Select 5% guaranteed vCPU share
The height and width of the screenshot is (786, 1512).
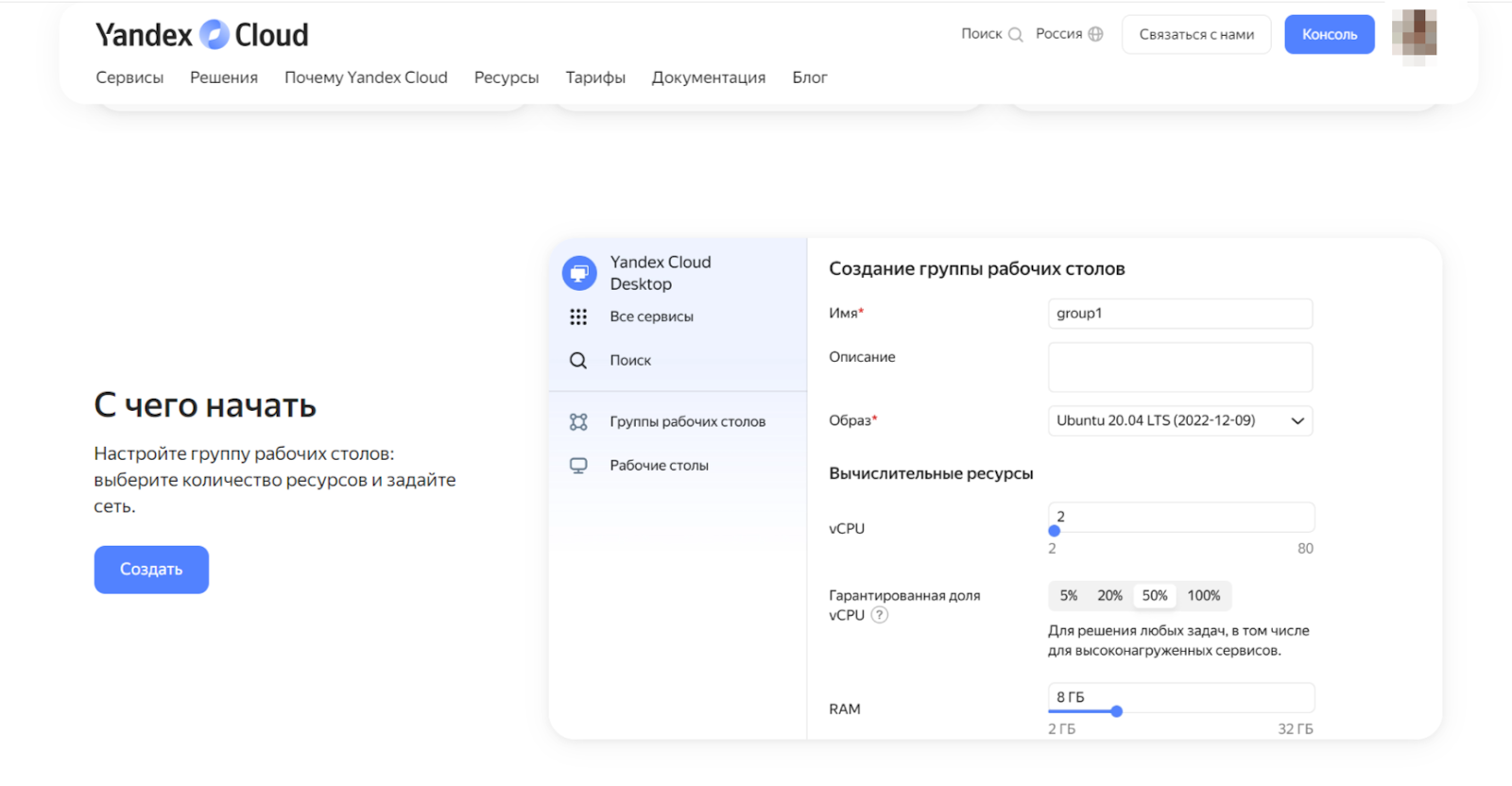(x=1069, y=596)
